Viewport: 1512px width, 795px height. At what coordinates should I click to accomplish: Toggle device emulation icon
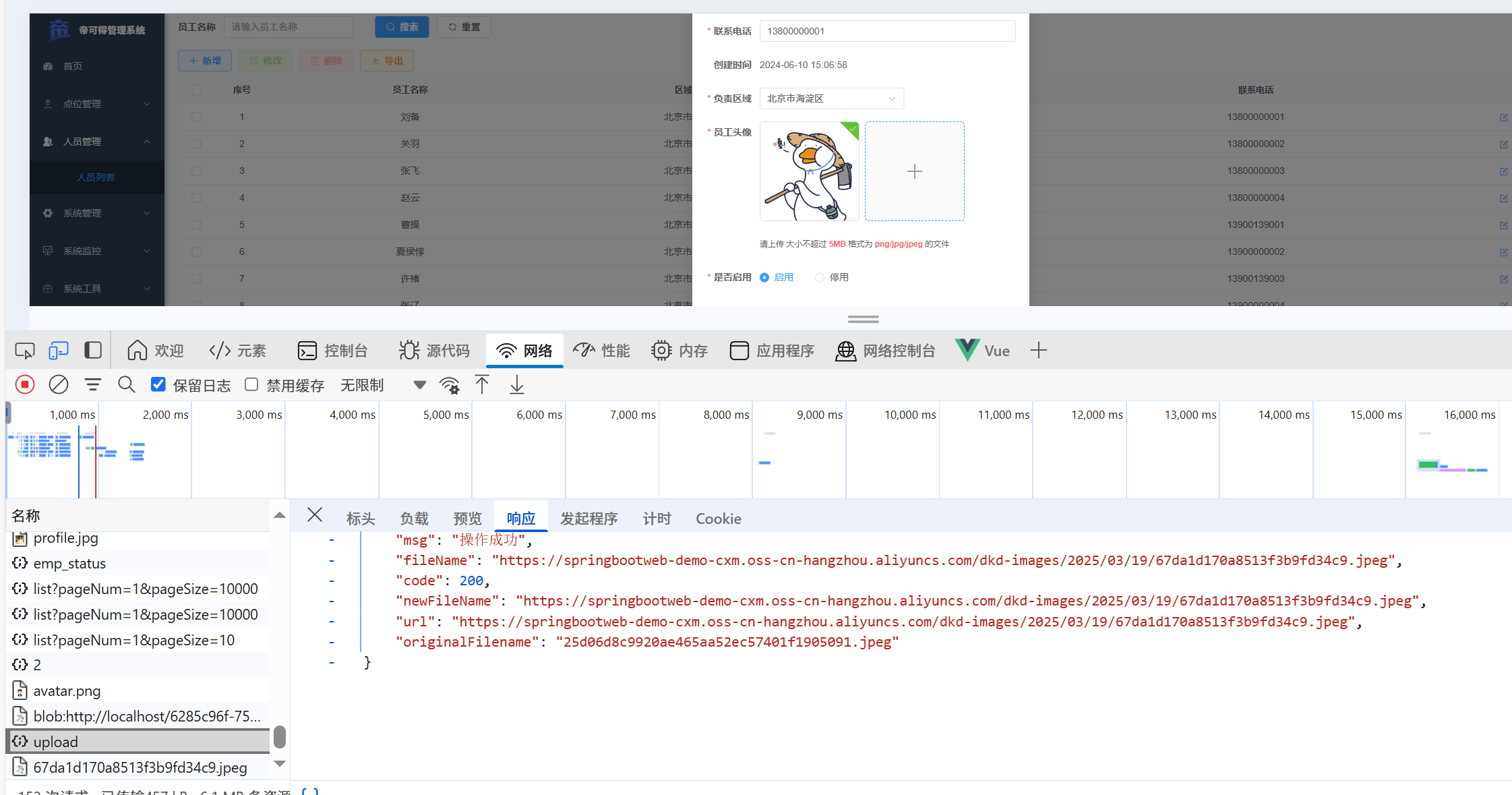(59, 351)
